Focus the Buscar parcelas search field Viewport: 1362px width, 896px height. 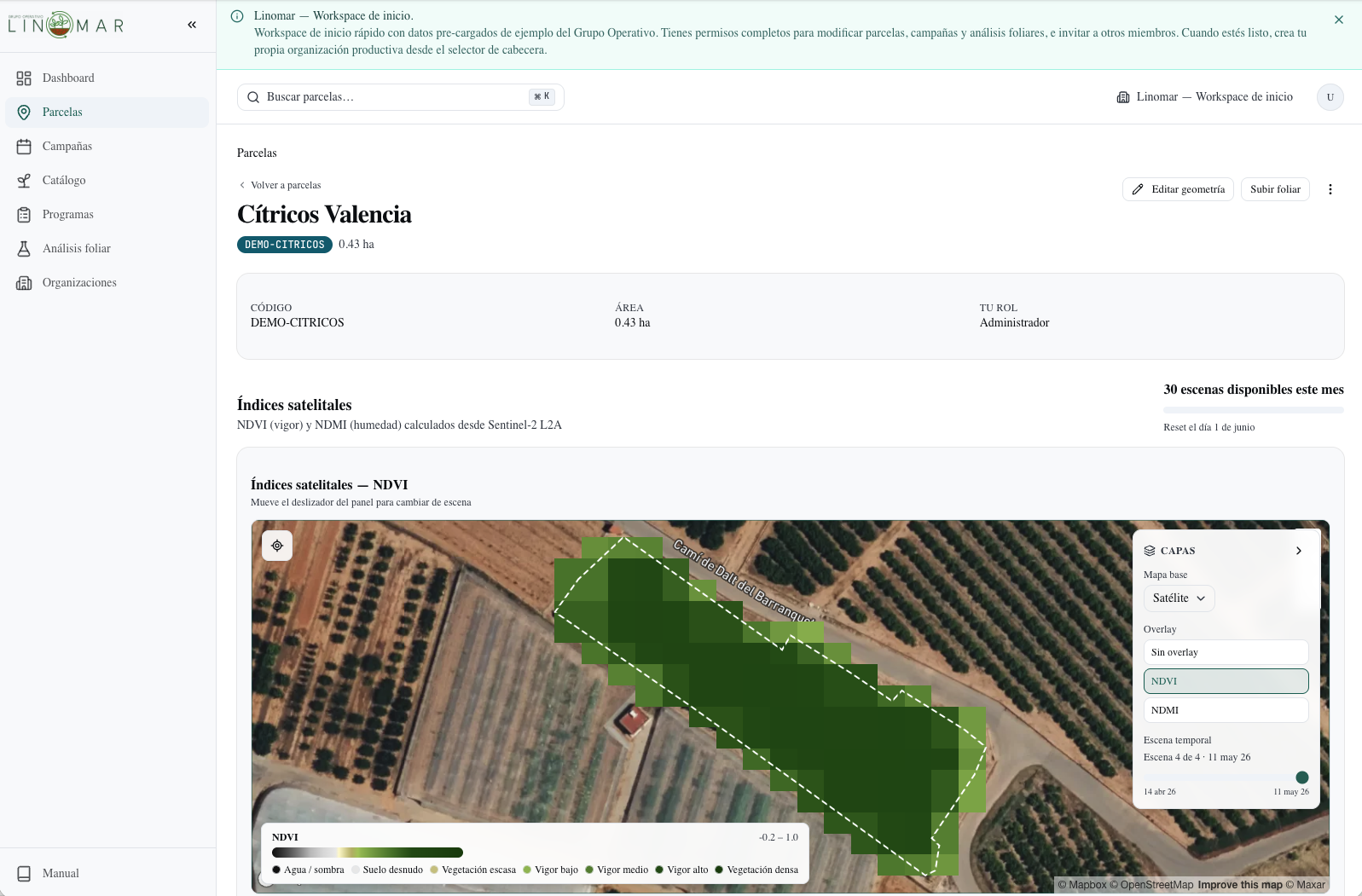pyautogui.click(x=400, y=97)
